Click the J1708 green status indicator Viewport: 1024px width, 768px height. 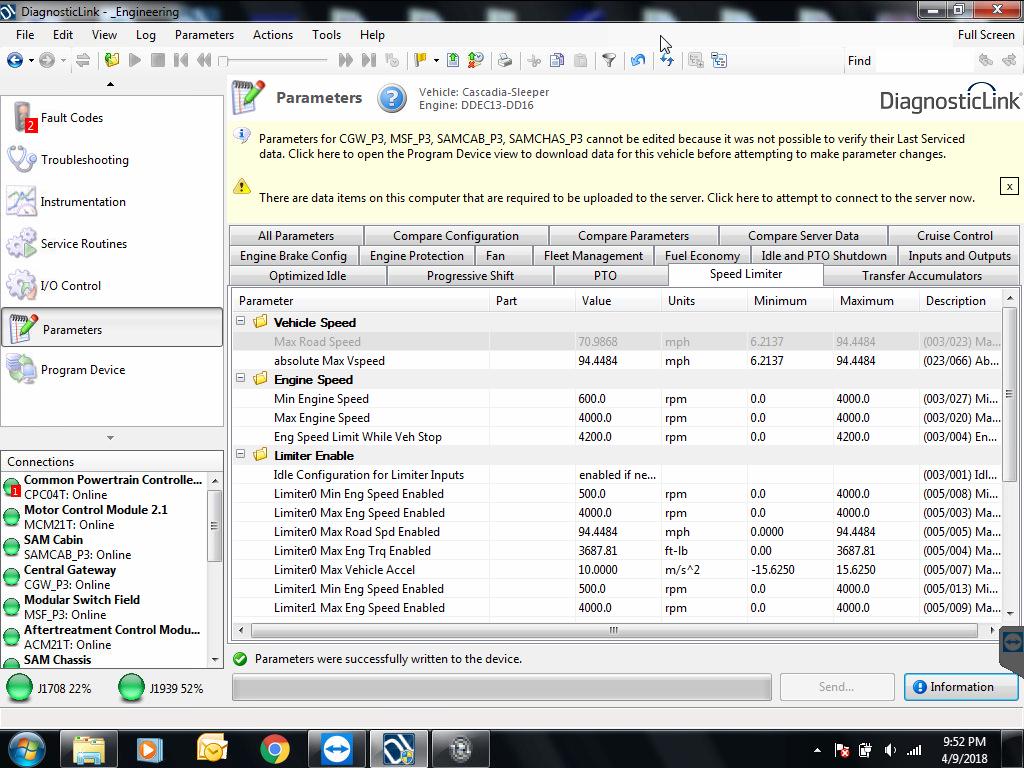pyautogui.click(x=20, y=688)
